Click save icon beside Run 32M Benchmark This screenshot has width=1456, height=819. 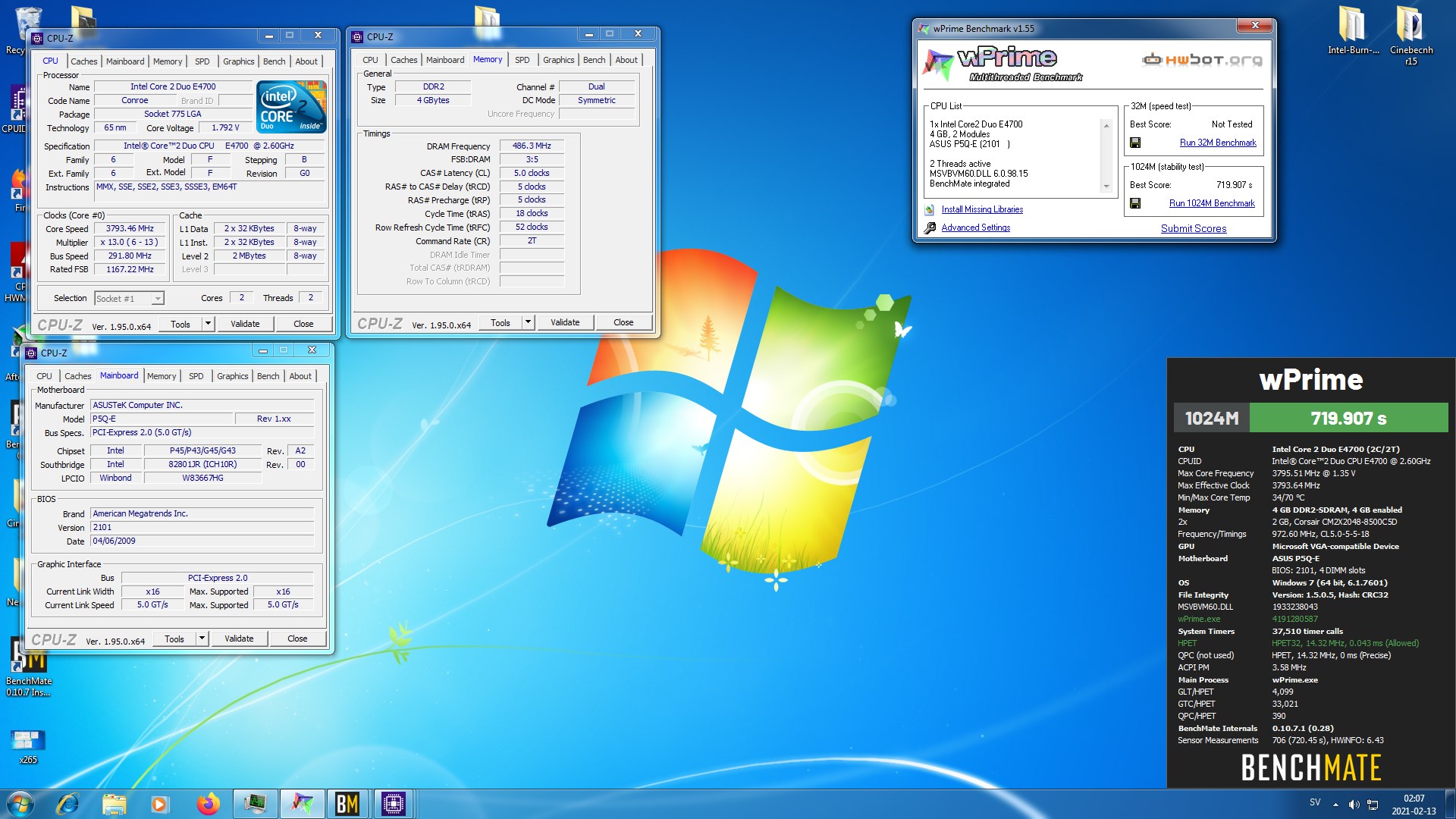click(1135, 143)
